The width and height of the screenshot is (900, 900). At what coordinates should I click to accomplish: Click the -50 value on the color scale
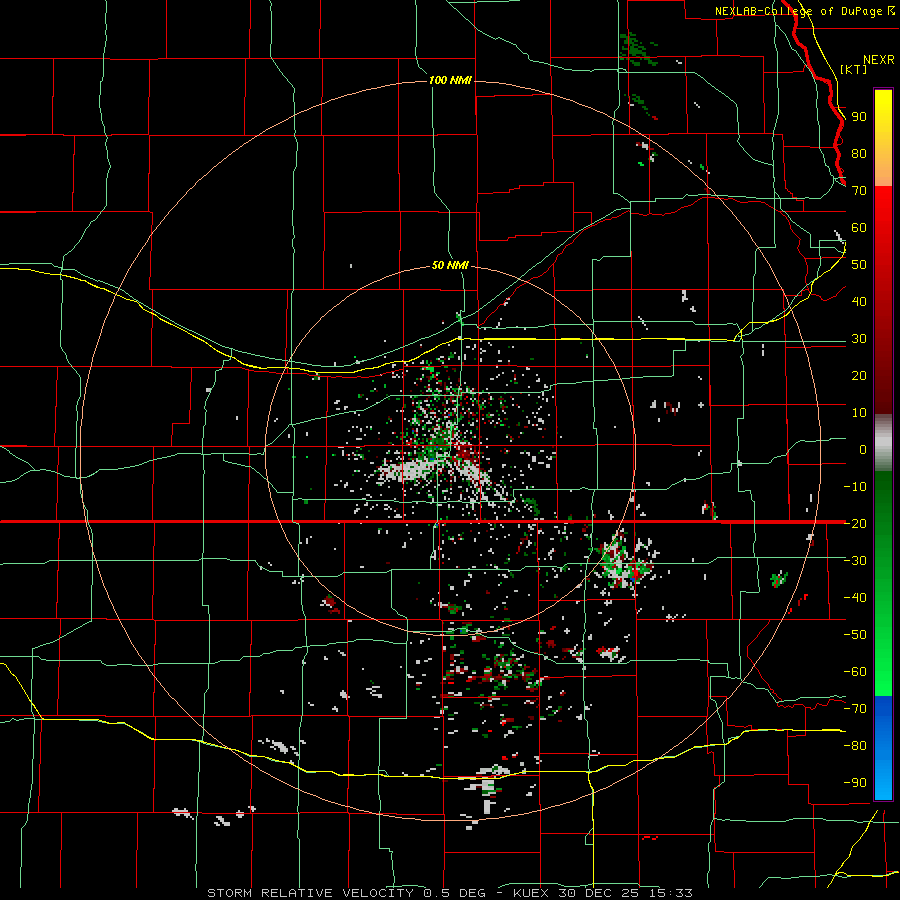point(855,634)
